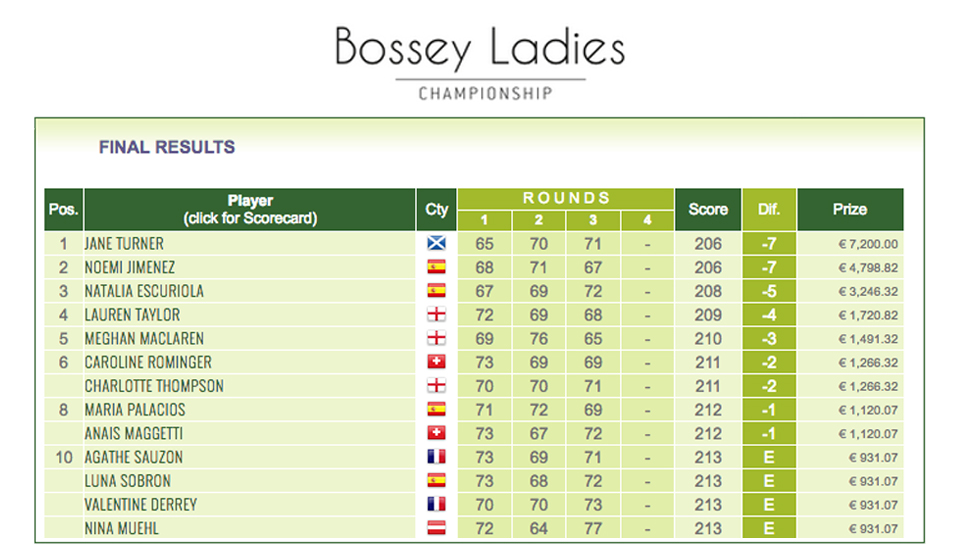Click Spain flag beside Luna Sobron
This screenshot has width=960, height=560.
pyautogui.click(x=436, y=481)
